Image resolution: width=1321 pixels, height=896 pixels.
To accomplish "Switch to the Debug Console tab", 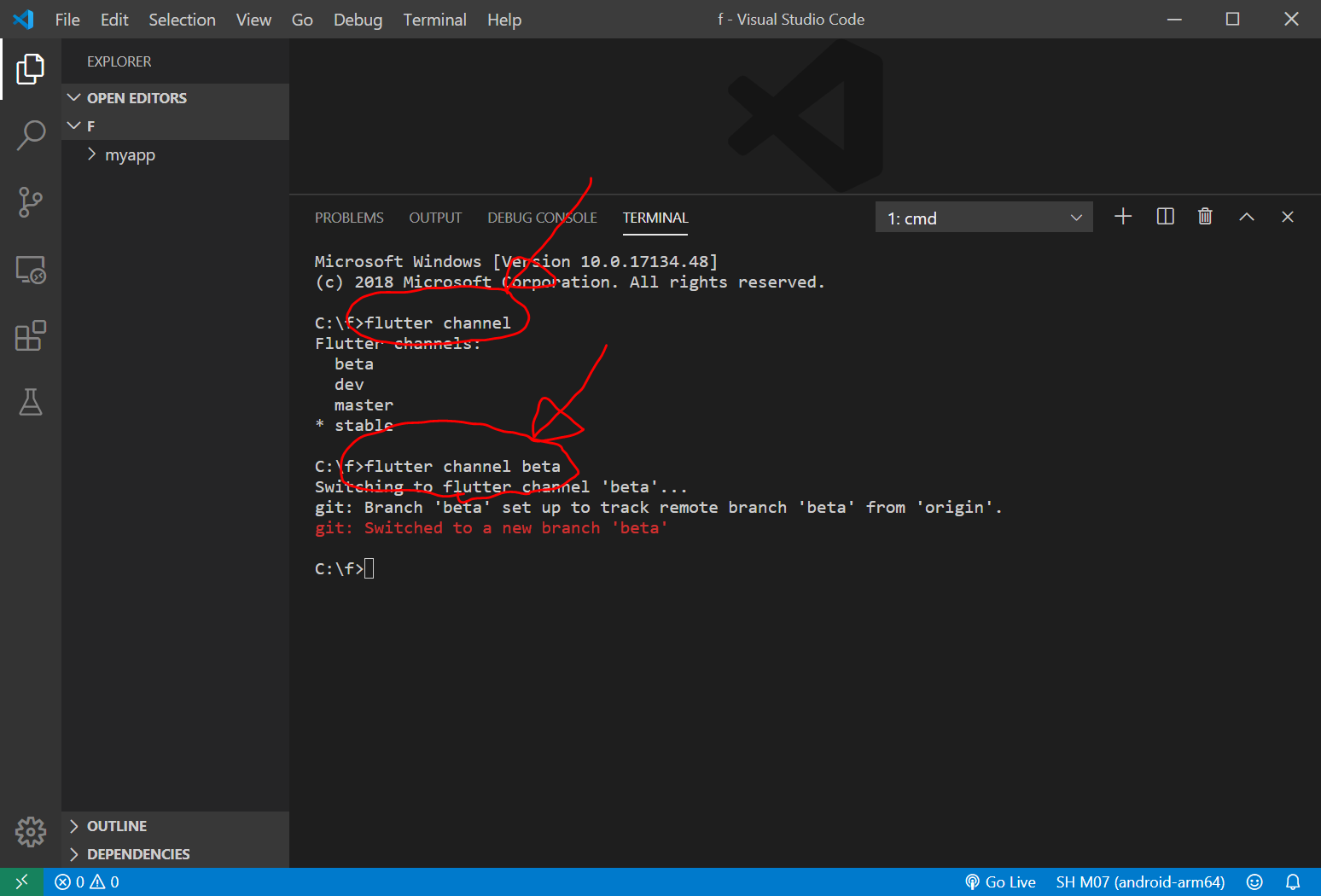I will 542,218.
